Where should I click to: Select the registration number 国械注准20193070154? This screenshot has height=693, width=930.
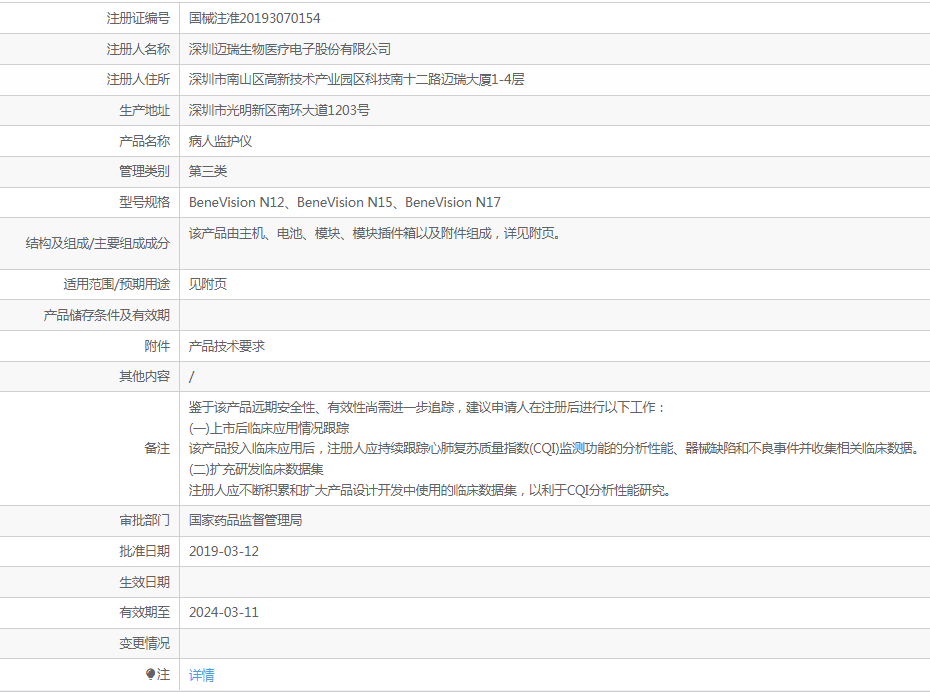pyautogui.click(x=254, y=18)
